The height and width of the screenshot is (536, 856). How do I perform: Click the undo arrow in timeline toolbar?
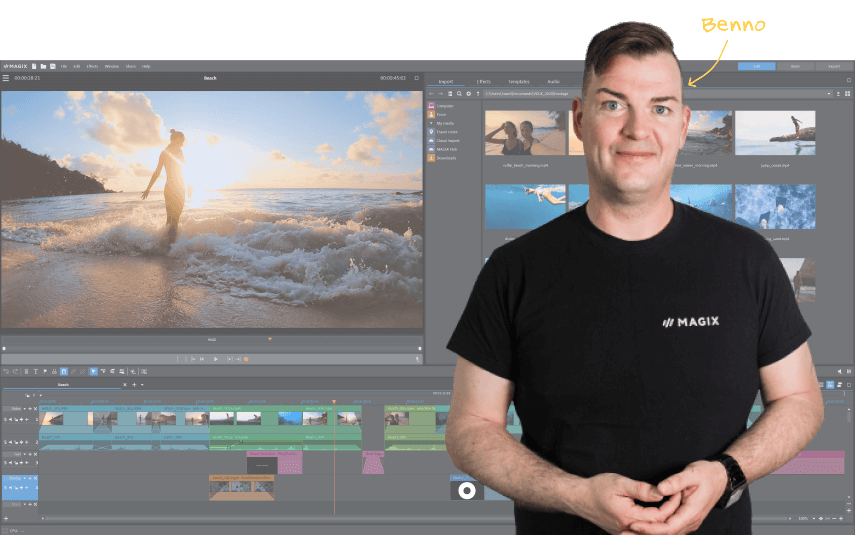(x=7, y=371)
